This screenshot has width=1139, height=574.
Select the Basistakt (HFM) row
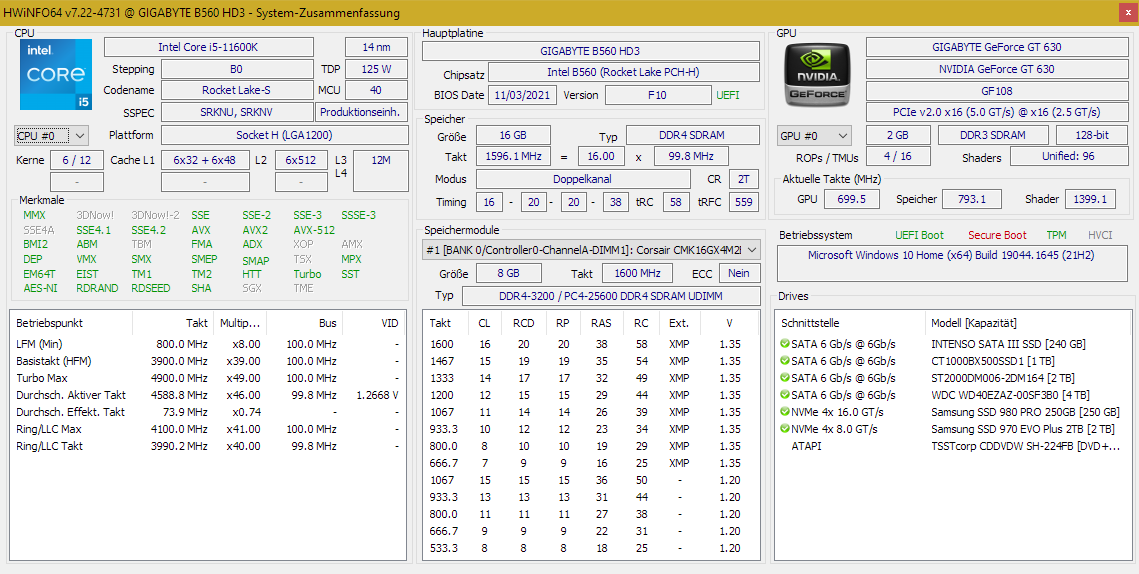click(208, 361)
